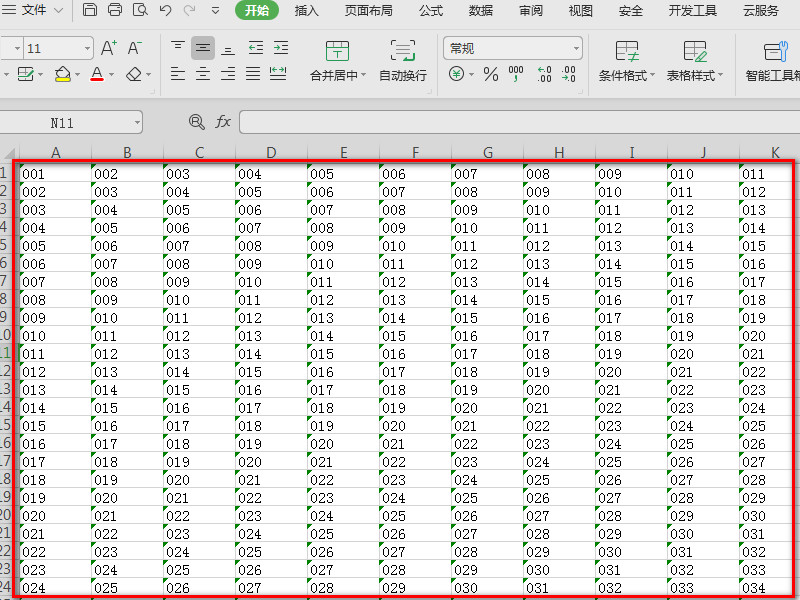The height and width of the screenshot is (600, 800).
Task: Click distributed alignment icon
Action: click(x=278, y=74)
